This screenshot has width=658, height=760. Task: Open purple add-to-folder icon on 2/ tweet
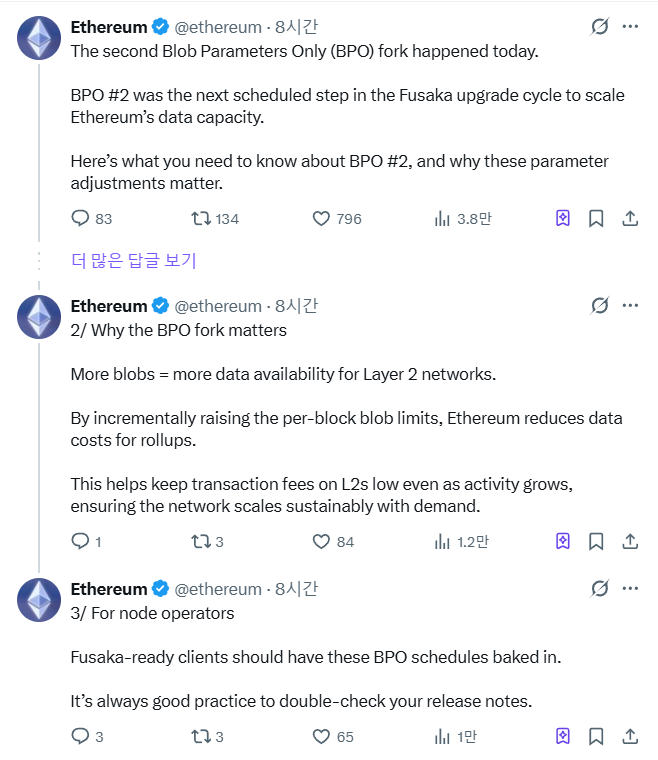563,541
